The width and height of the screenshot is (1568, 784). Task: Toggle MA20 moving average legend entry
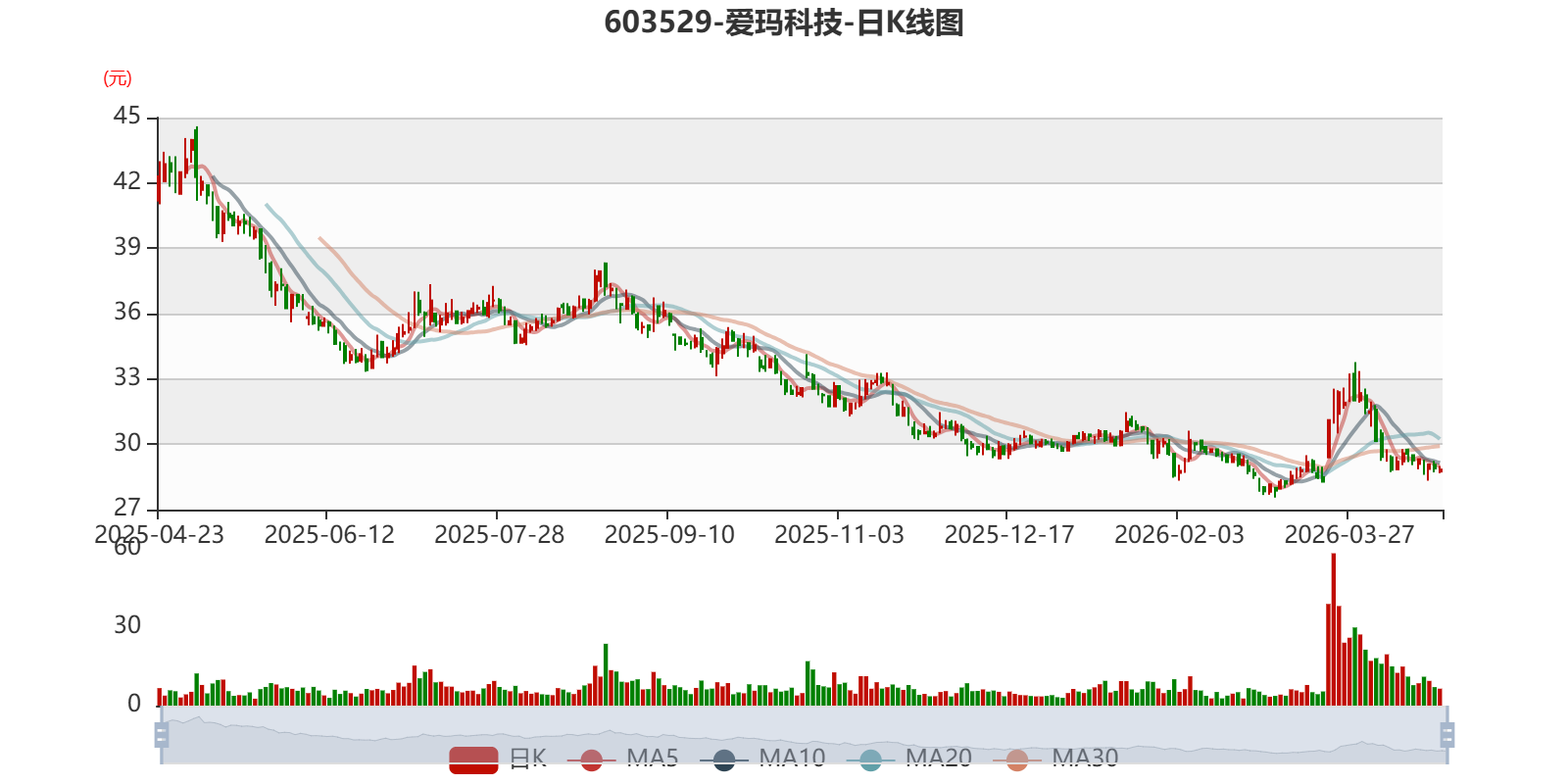click(909, 759)
